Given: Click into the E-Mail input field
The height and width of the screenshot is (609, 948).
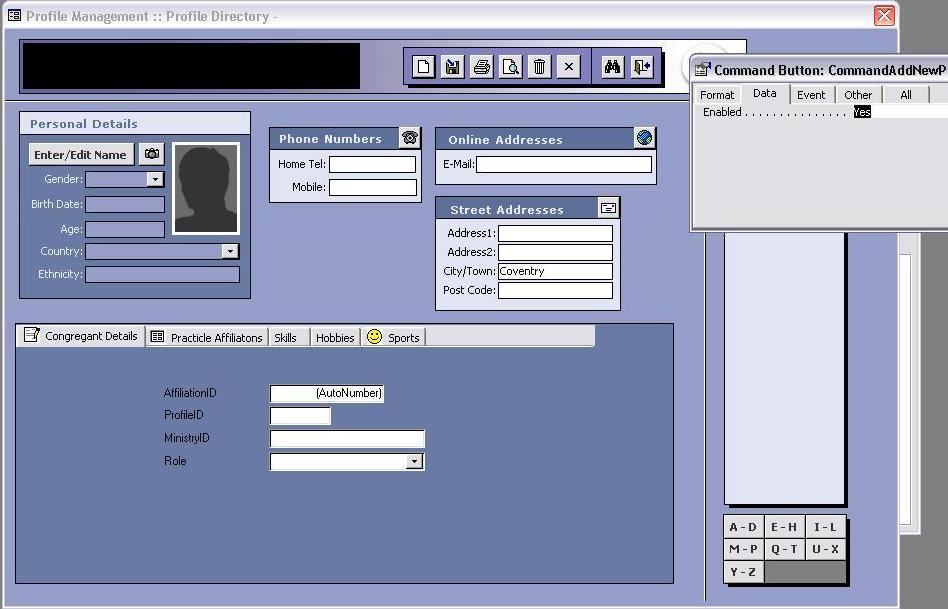Looking at the screenshot, I should coord(563,165).
